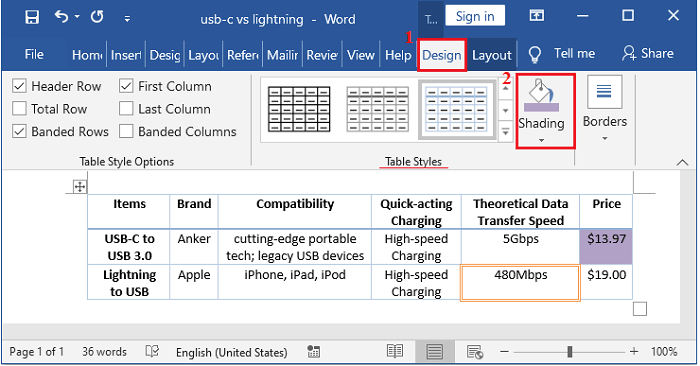
Task: Click the Save icon in the title bar
Action: coord(32,17)
